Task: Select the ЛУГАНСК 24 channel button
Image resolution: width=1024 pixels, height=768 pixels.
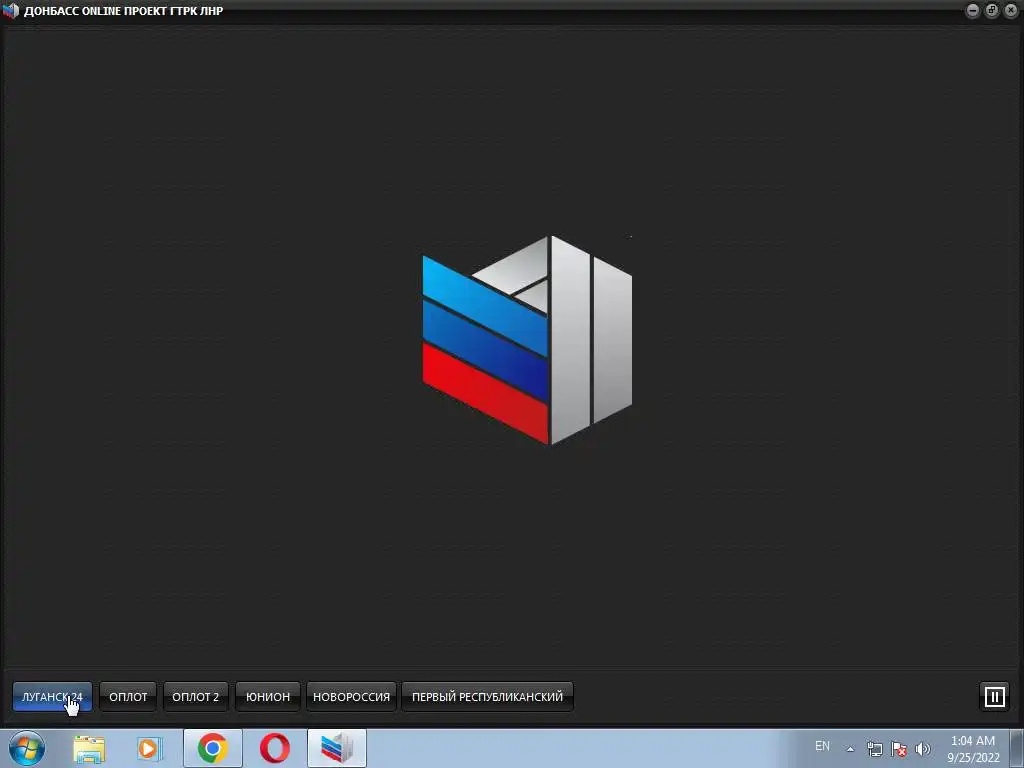Action: [x=52, y=697]
